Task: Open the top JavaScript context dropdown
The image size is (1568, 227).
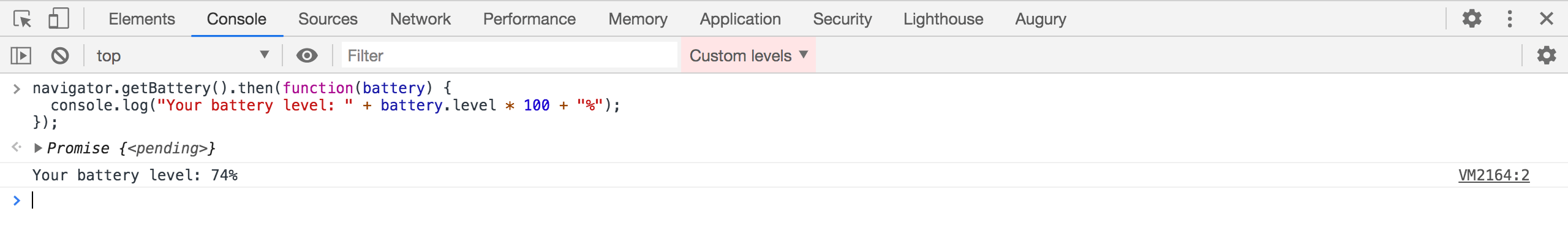Action: [183, 56]
